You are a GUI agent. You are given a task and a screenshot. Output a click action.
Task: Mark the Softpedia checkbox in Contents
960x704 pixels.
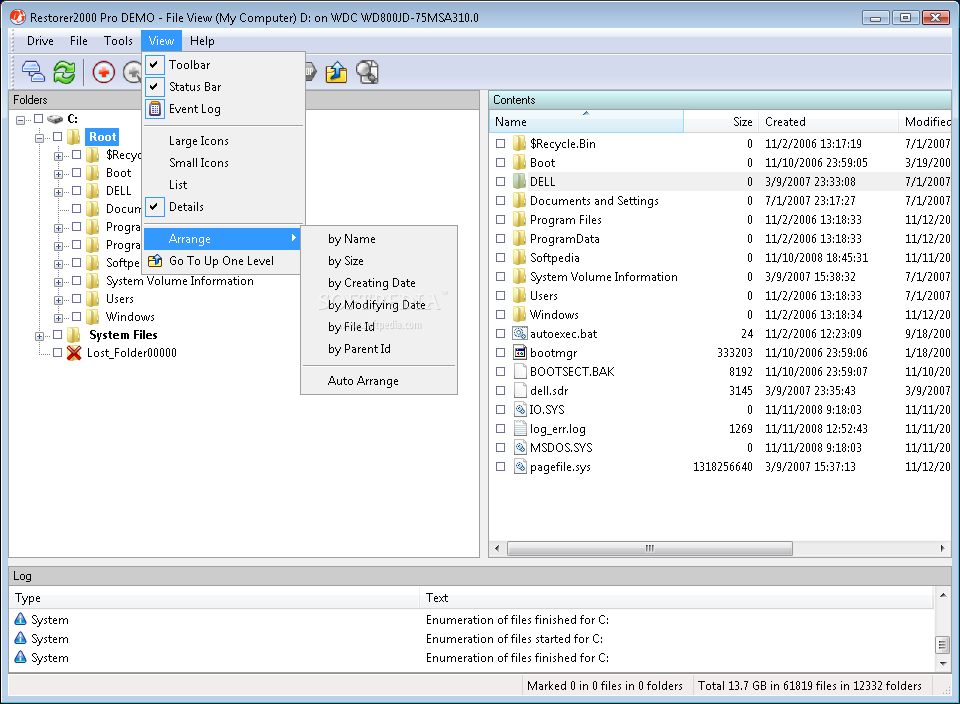[500, 257]
